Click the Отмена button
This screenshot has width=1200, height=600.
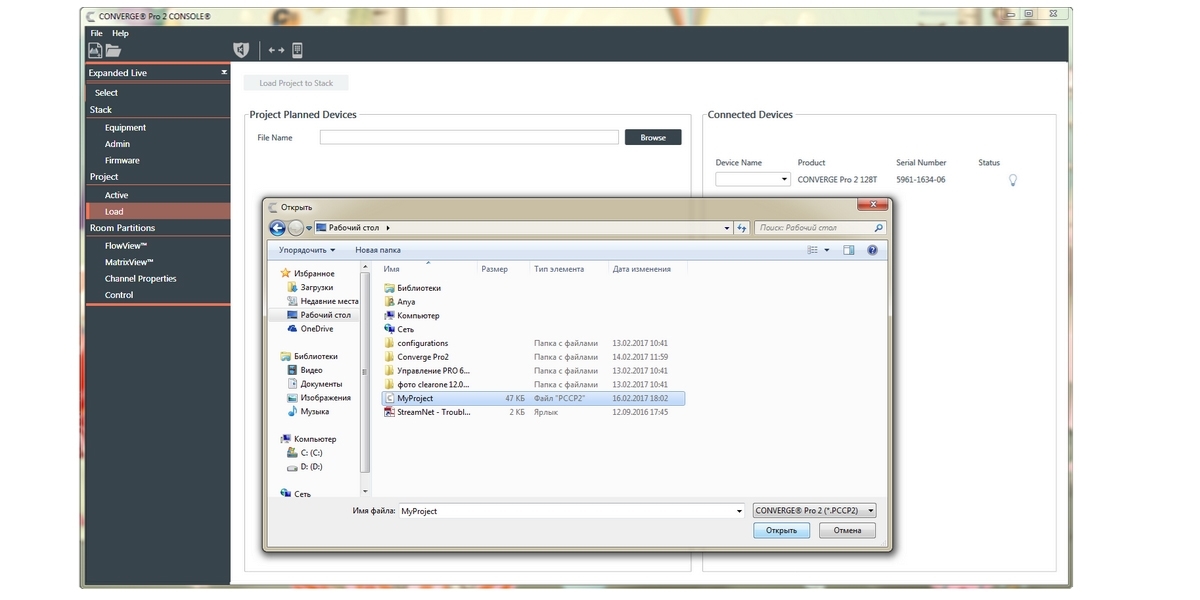tap(847, 530)
